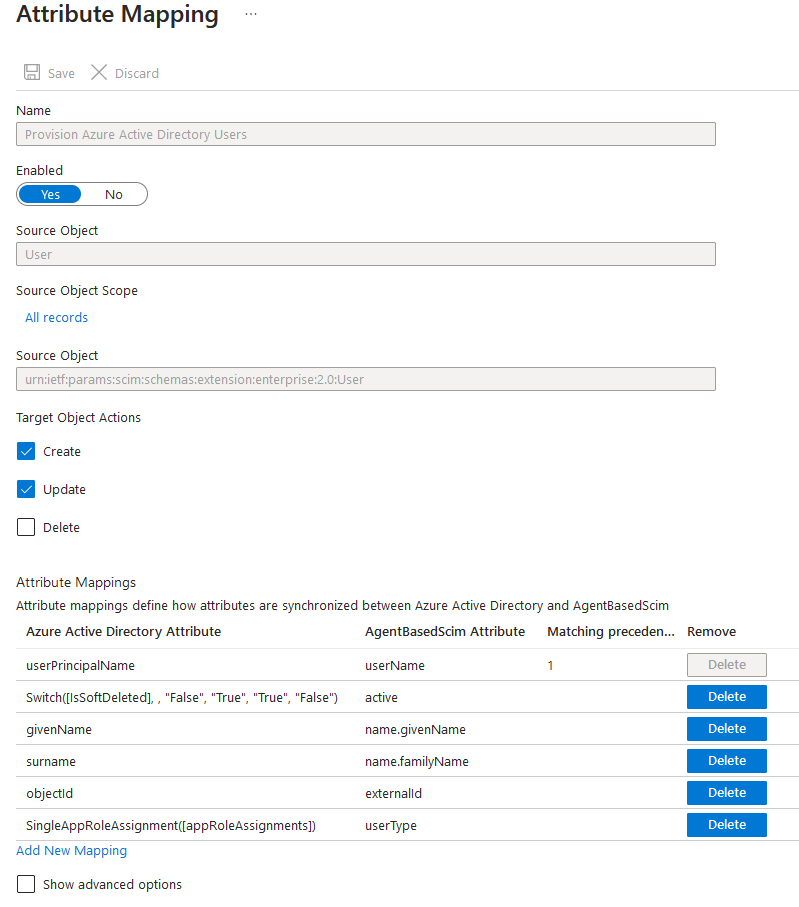Click the Discard X icon

coord(99,72)
